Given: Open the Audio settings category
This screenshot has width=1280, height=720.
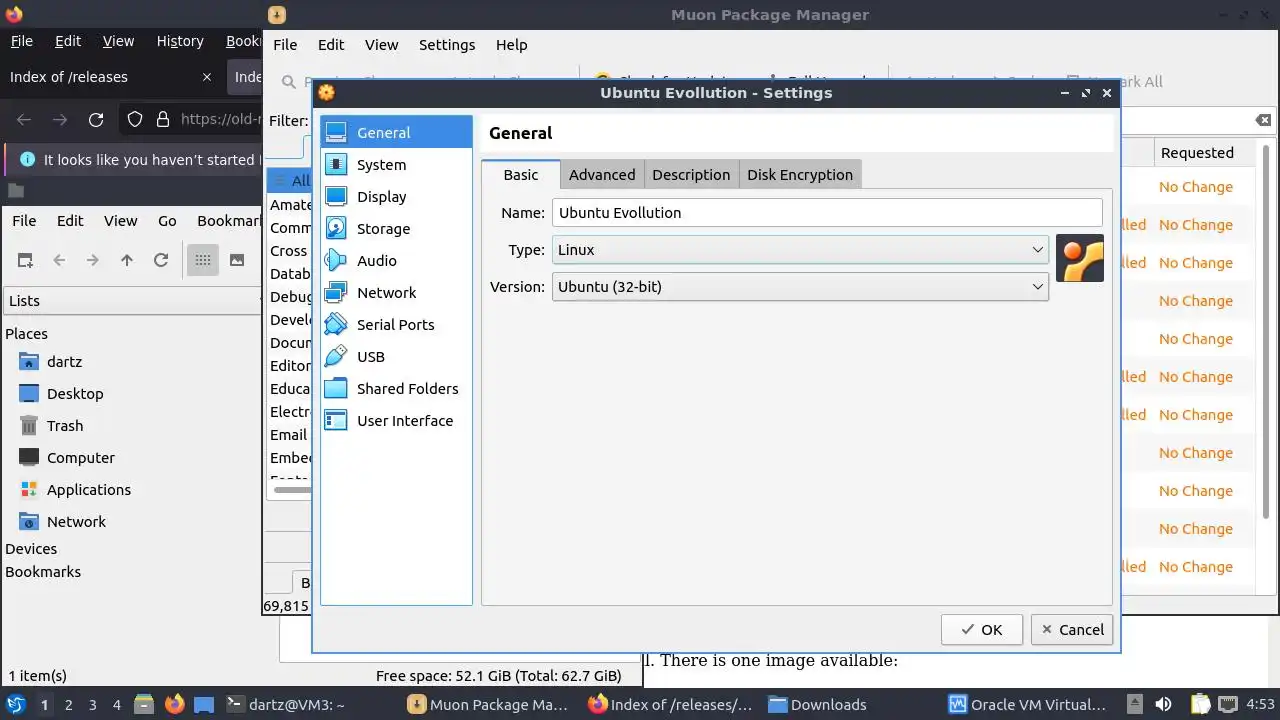Looking at the screenshot, I should 396,260.
